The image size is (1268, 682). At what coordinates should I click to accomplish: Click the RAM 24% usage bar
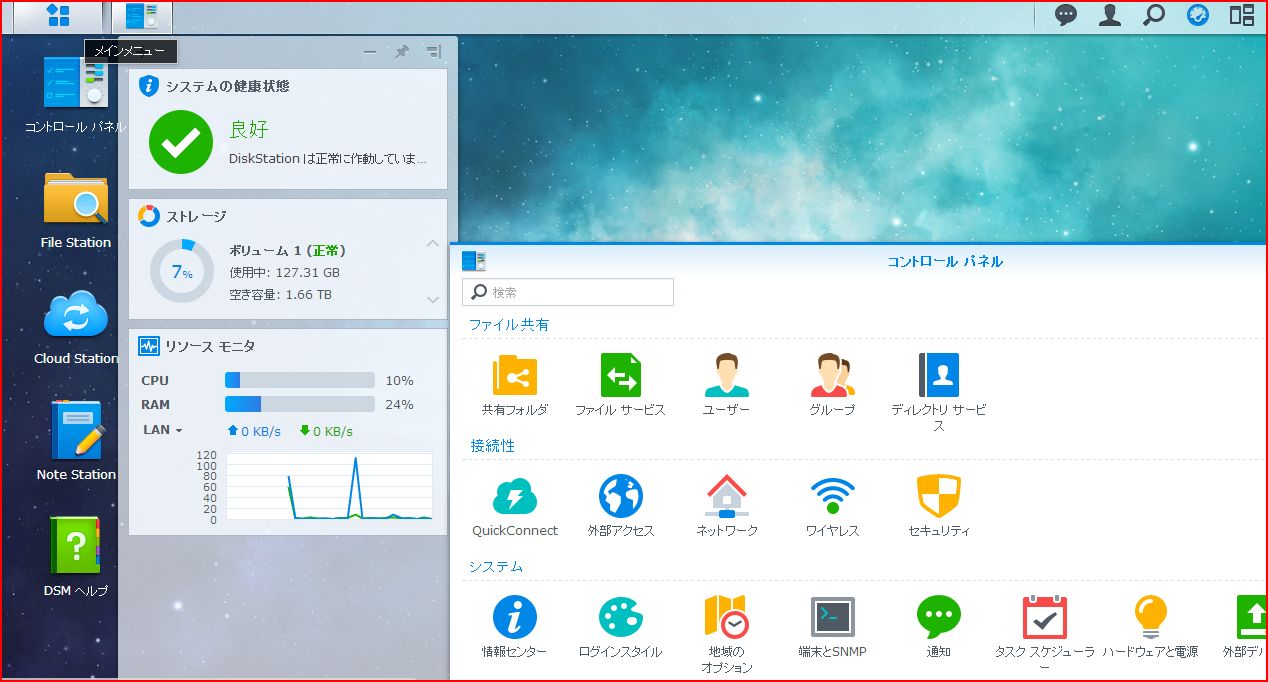pos(300,404)
